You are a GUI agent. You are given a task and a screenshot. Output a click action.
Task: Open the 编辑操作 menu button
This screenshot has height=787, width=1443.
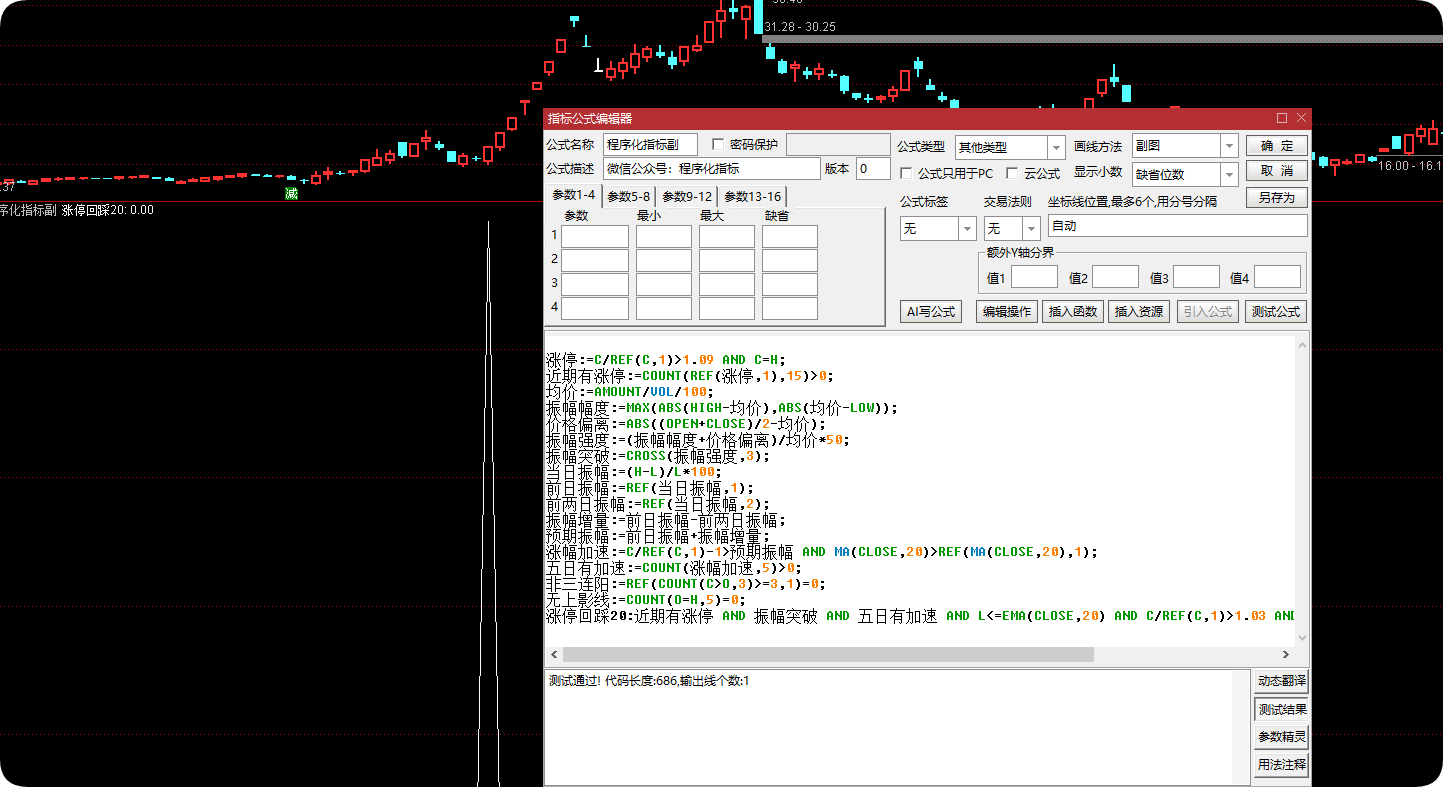1007,311
